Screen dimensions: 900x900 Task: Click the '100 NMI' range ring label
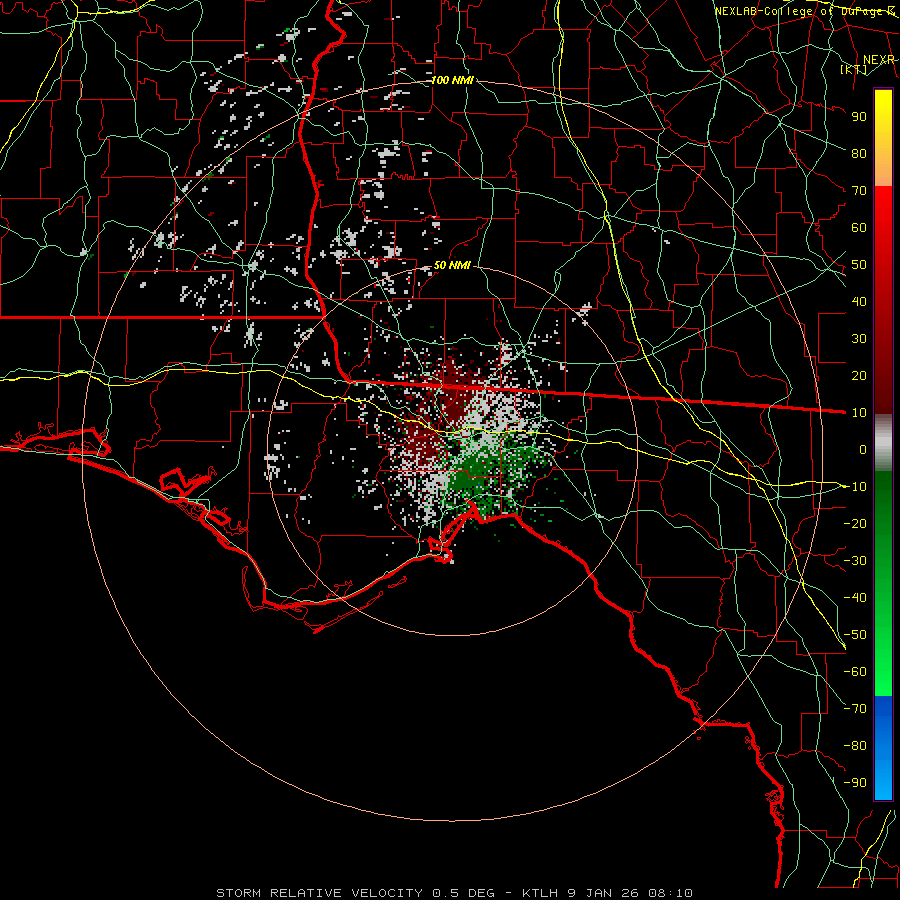click(x=452, y=80)
